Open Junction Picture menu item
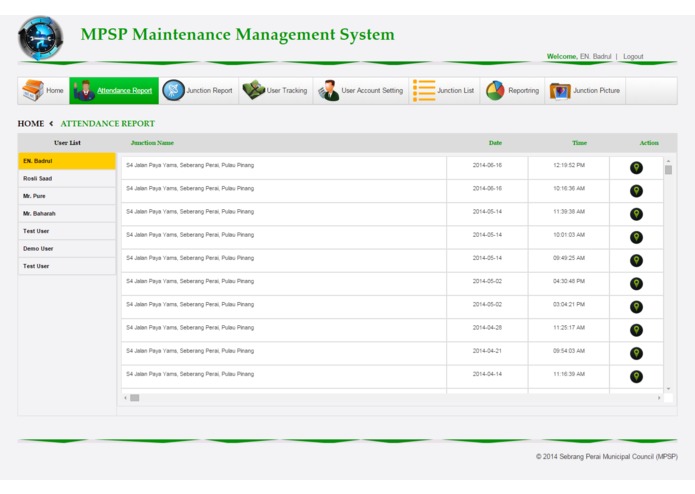 [585, 91]
